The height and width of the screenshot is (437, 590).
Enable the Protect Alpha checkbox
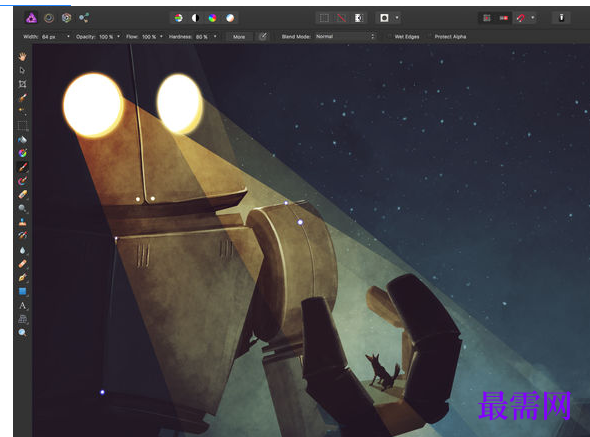(429, 37)
